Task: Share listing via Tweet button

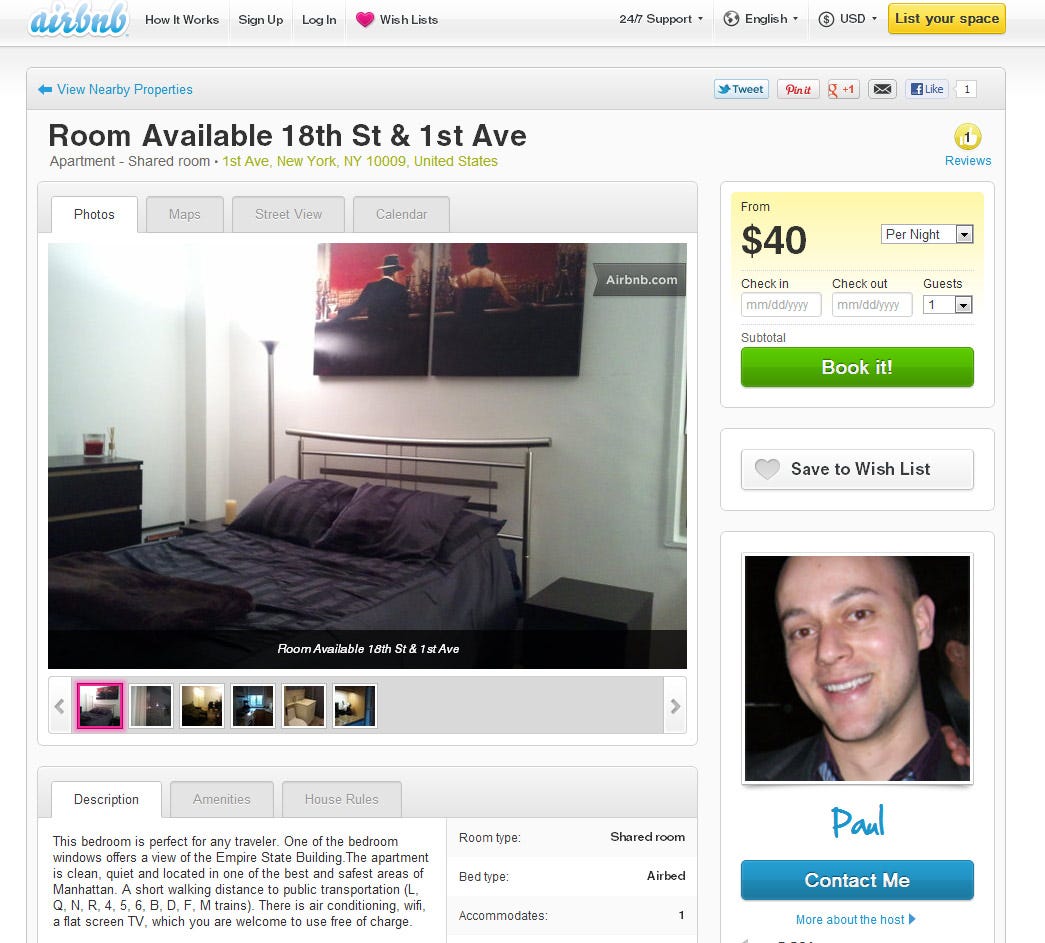Action: click(741, 89)
